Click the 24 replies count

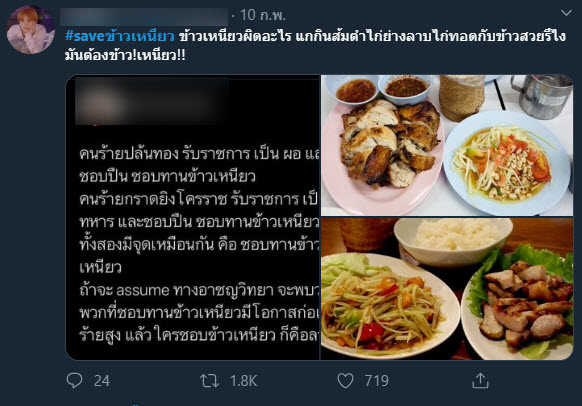[x=102, y=381]
